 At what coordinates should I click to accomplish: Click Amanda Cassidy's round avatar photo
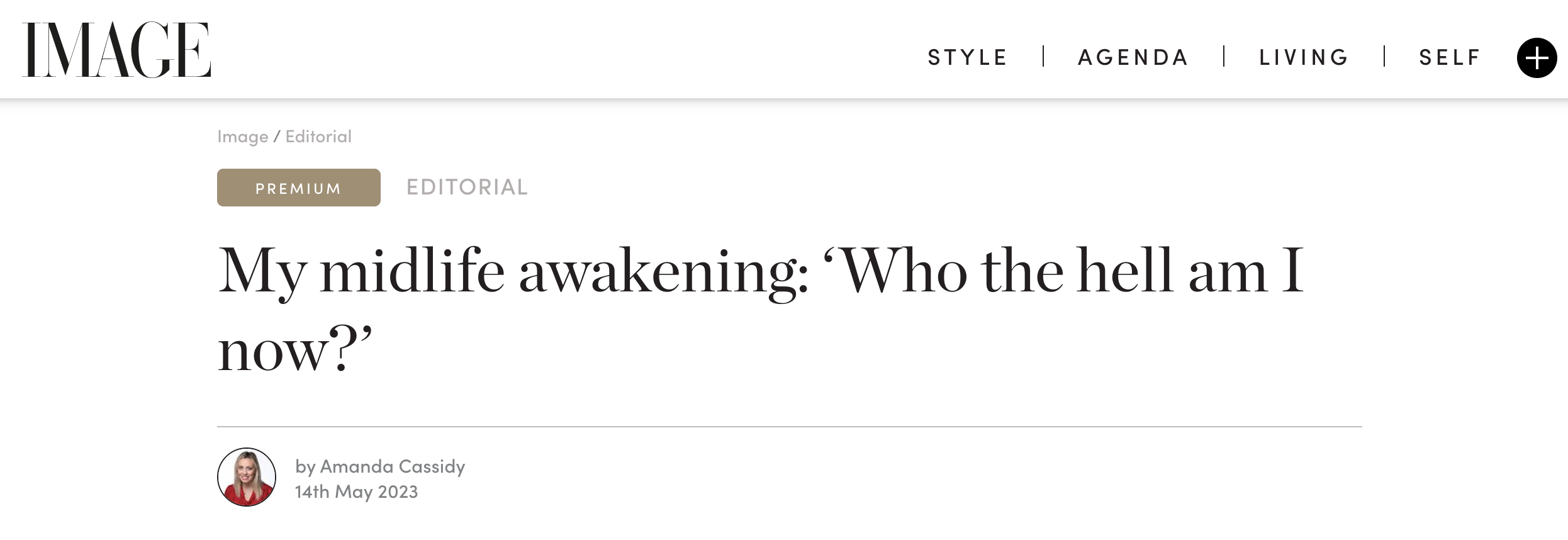click(247, 477)
